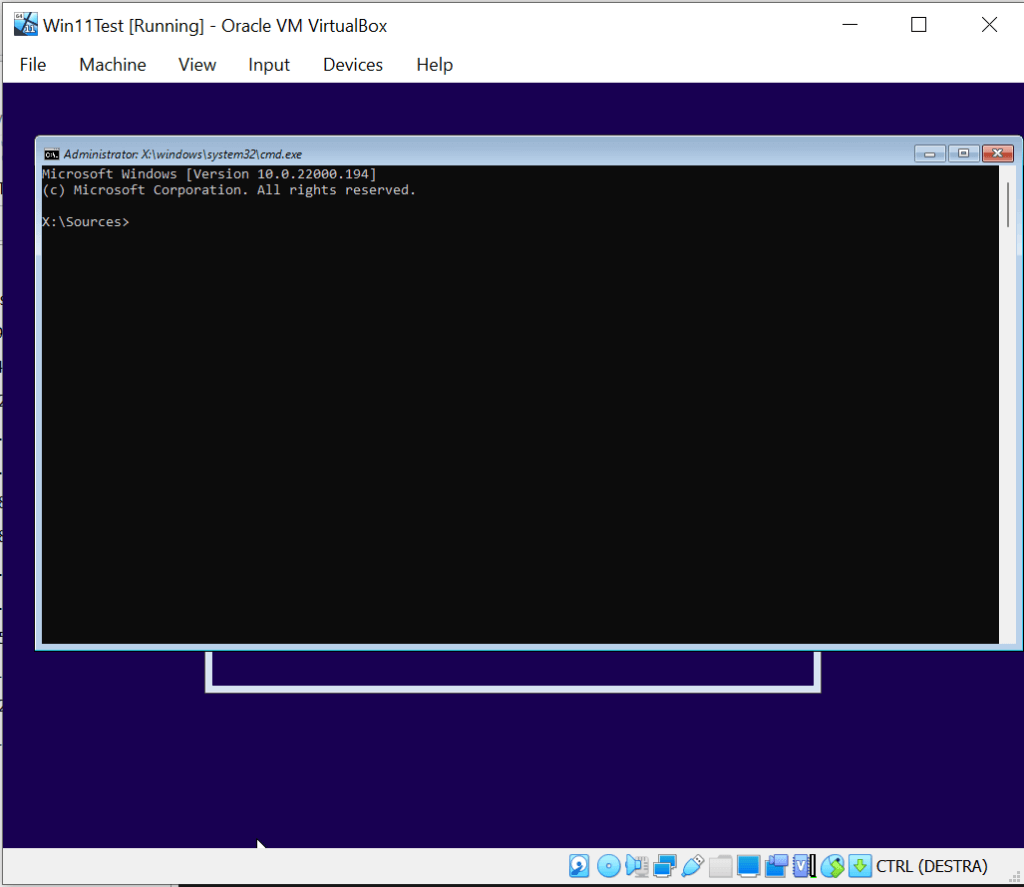Screen dimensions: 1024x887
Task: Click the hard disk activity icon
Action: coord(579,866)
